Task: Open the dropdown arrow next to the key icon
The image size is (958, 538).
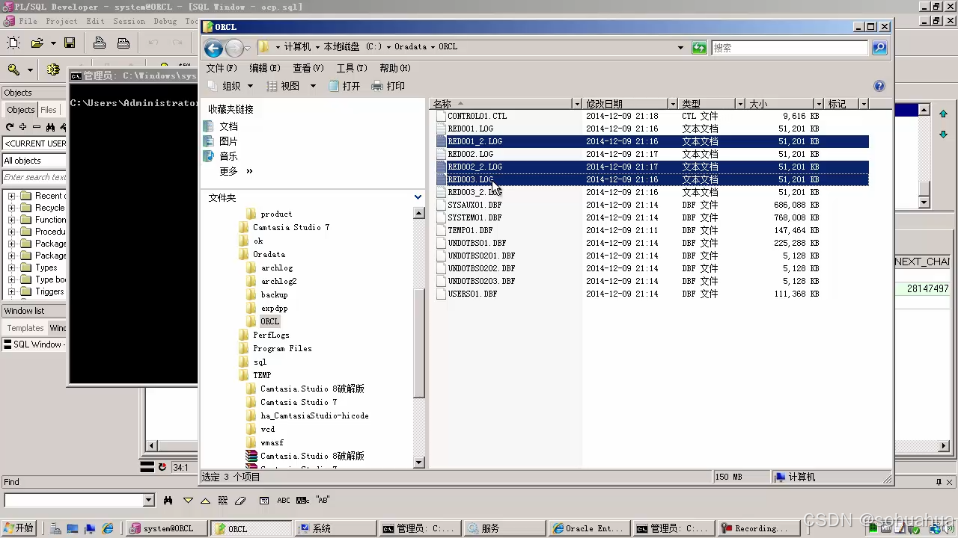Action: tap(29, 70)
